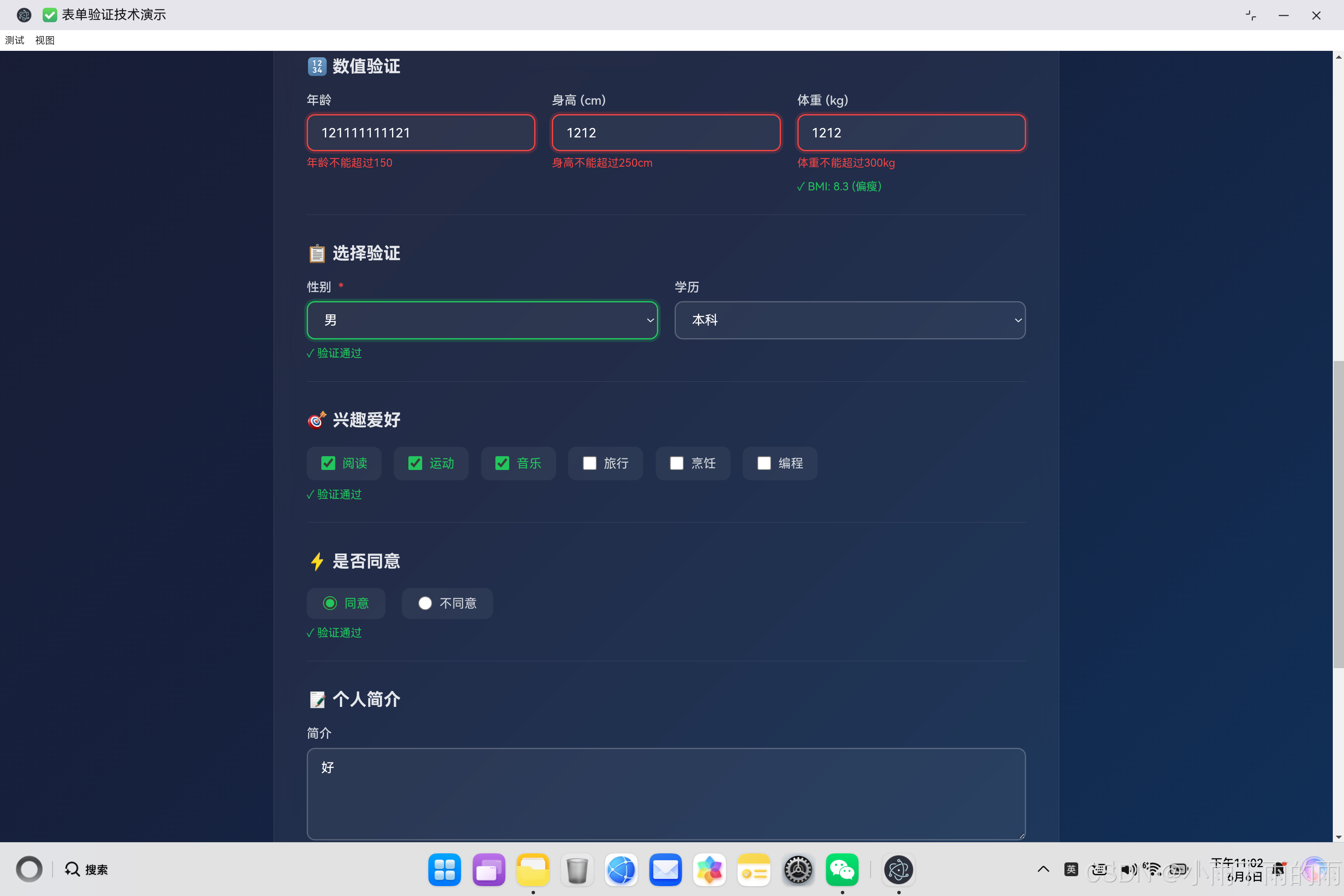The image size is (1344, 896).
Task: Open the mail taskbar icon
Action: pos(665,869)
